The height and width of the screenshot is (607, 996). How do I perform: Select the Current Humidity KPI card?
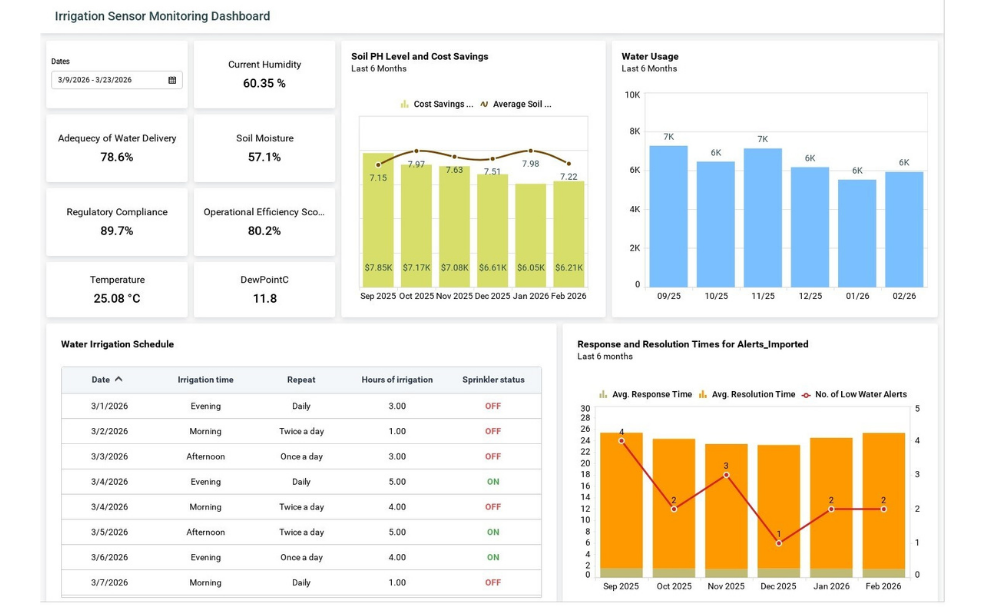point(264,74)
